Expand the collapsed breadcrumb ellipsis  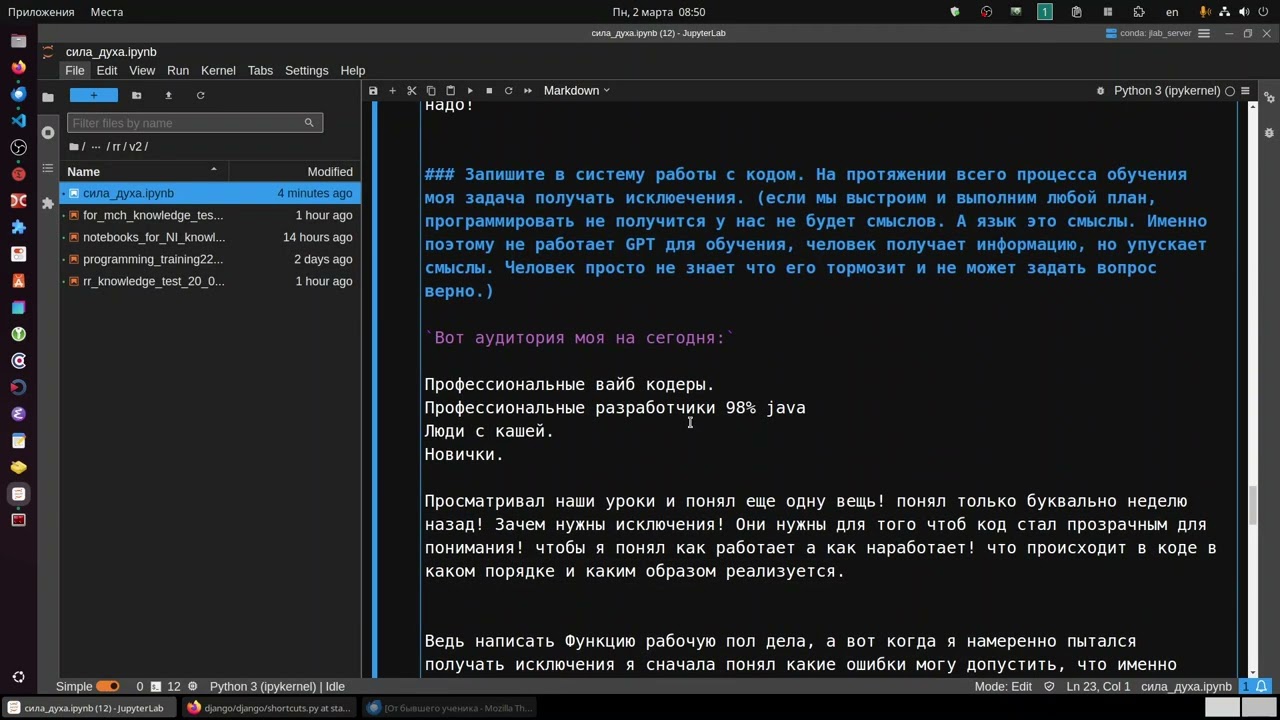pos(96,146)
